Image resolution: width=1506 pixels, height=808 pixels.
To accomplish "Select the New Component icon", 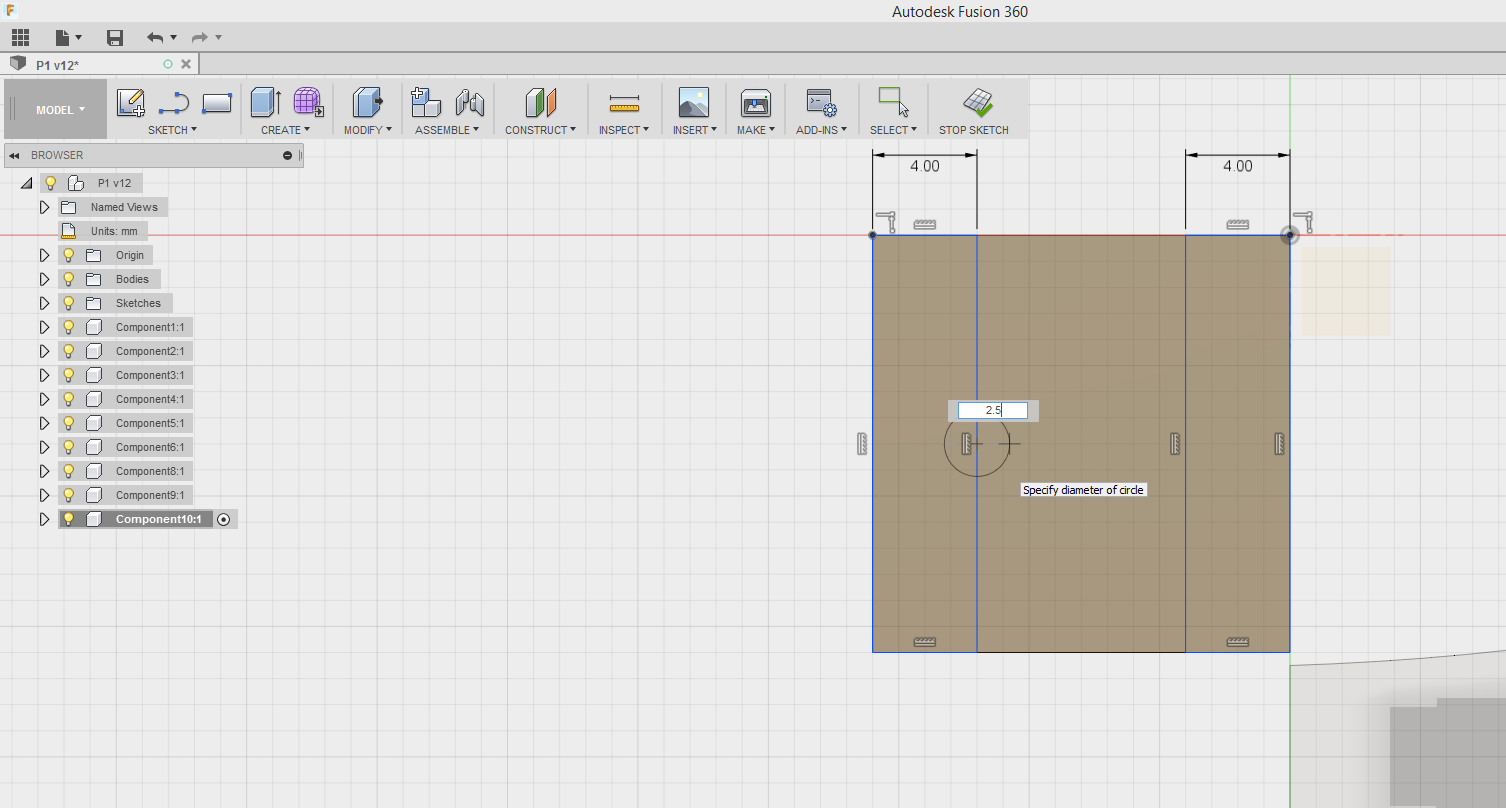I will 426,102.
